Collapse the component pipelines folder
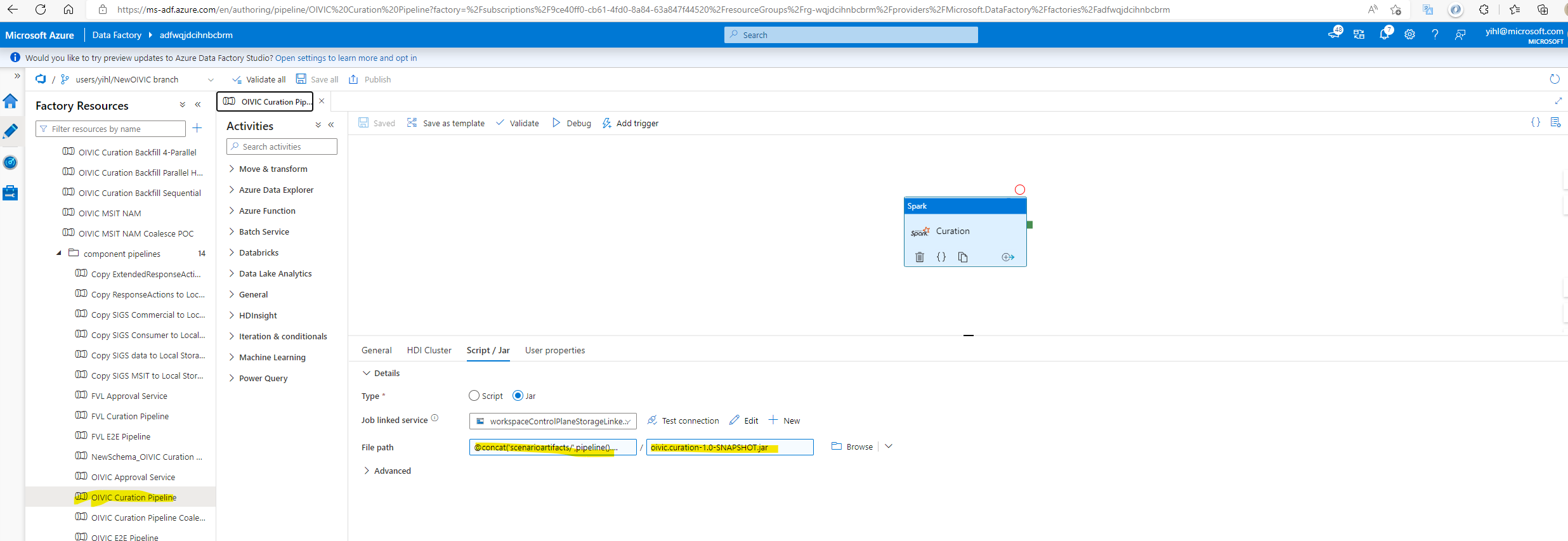 [x=59, y=253]
